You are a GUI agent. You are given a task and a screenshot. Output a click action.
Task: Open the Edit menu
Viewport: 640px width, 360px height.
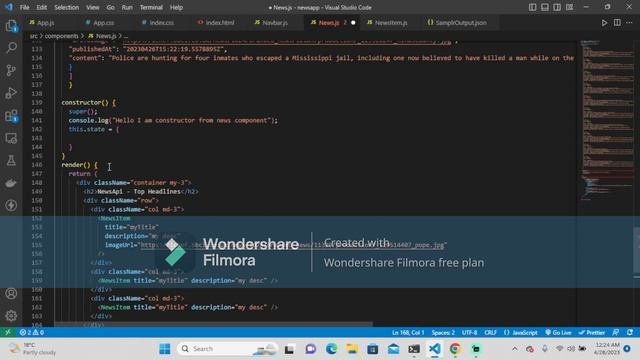pos(42,7)
